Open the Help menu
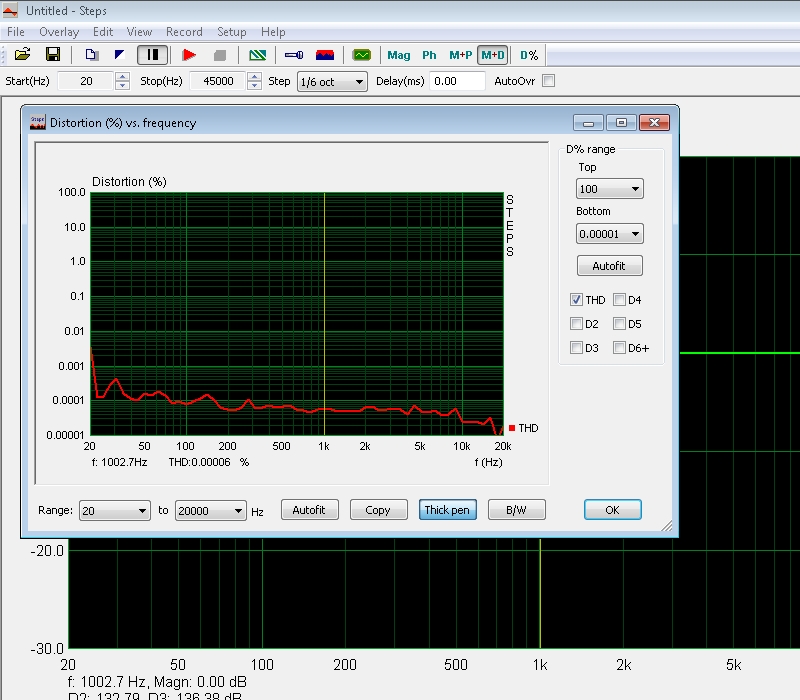This screenshot has height=700, width=800. pyautogui.click(x=273, y=32)
